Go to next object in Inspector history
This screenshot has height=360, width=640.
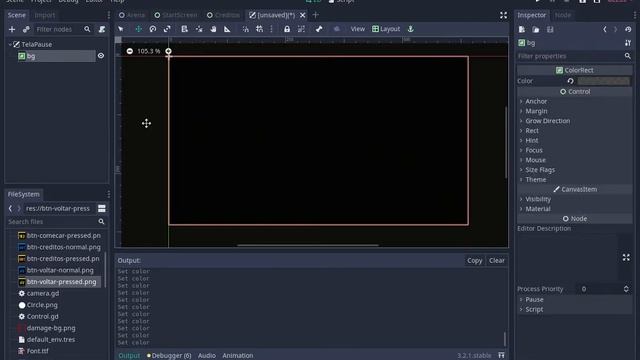point(616,29)
